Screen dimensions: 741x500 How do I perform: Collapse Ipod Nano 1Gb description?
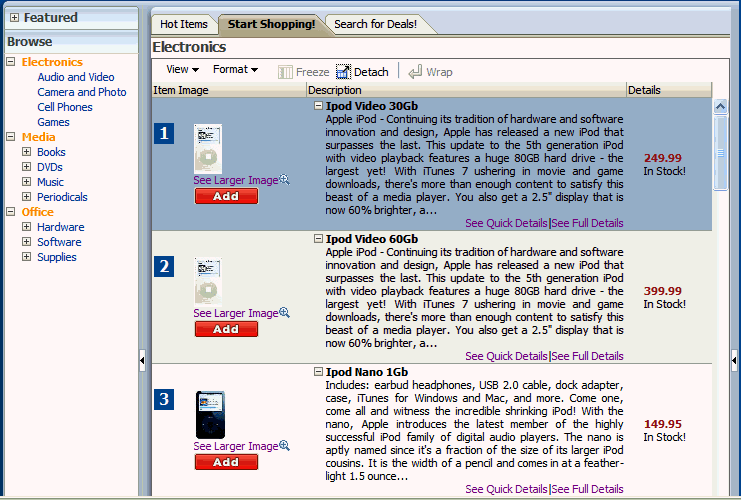(x=319, y=372)
